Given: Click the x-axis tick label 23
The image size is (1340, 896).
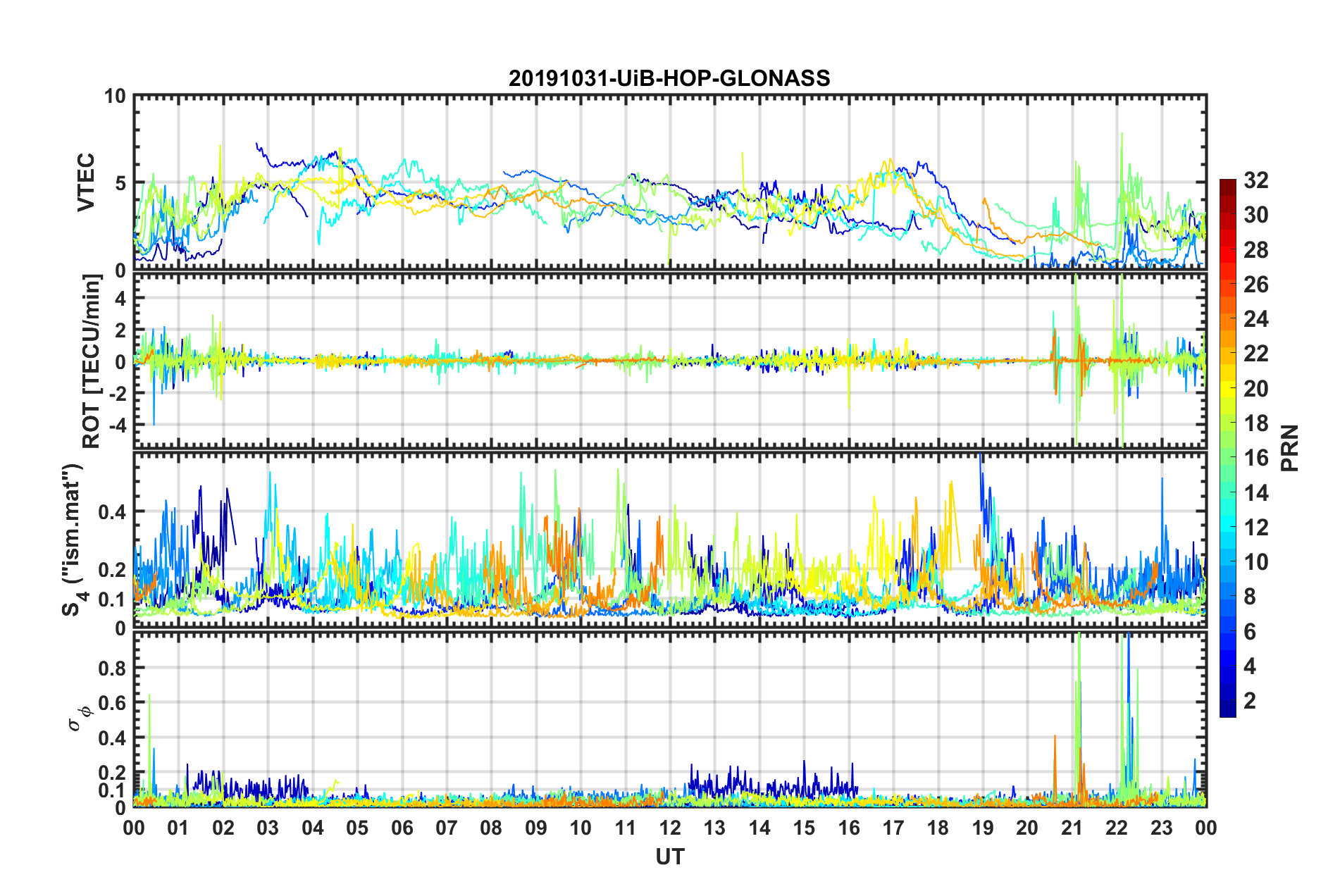Looking at the screenshot, I should pos(1162,828).
